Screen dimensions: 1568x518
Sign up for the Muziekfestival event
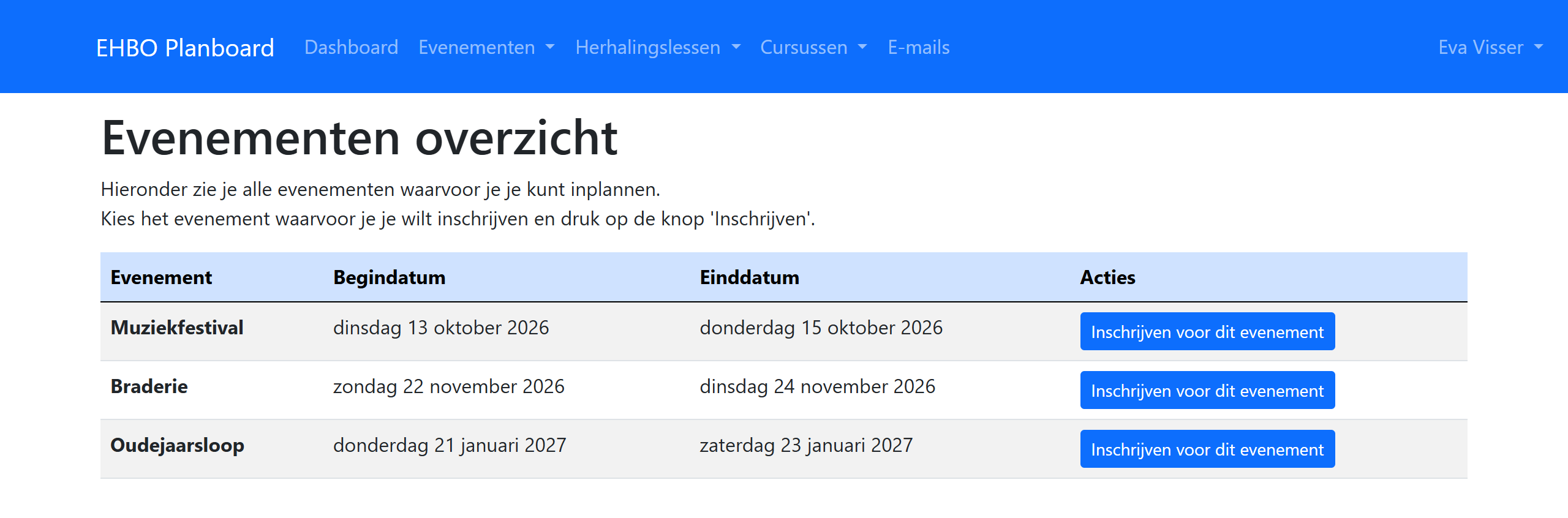click(1207, 331)
